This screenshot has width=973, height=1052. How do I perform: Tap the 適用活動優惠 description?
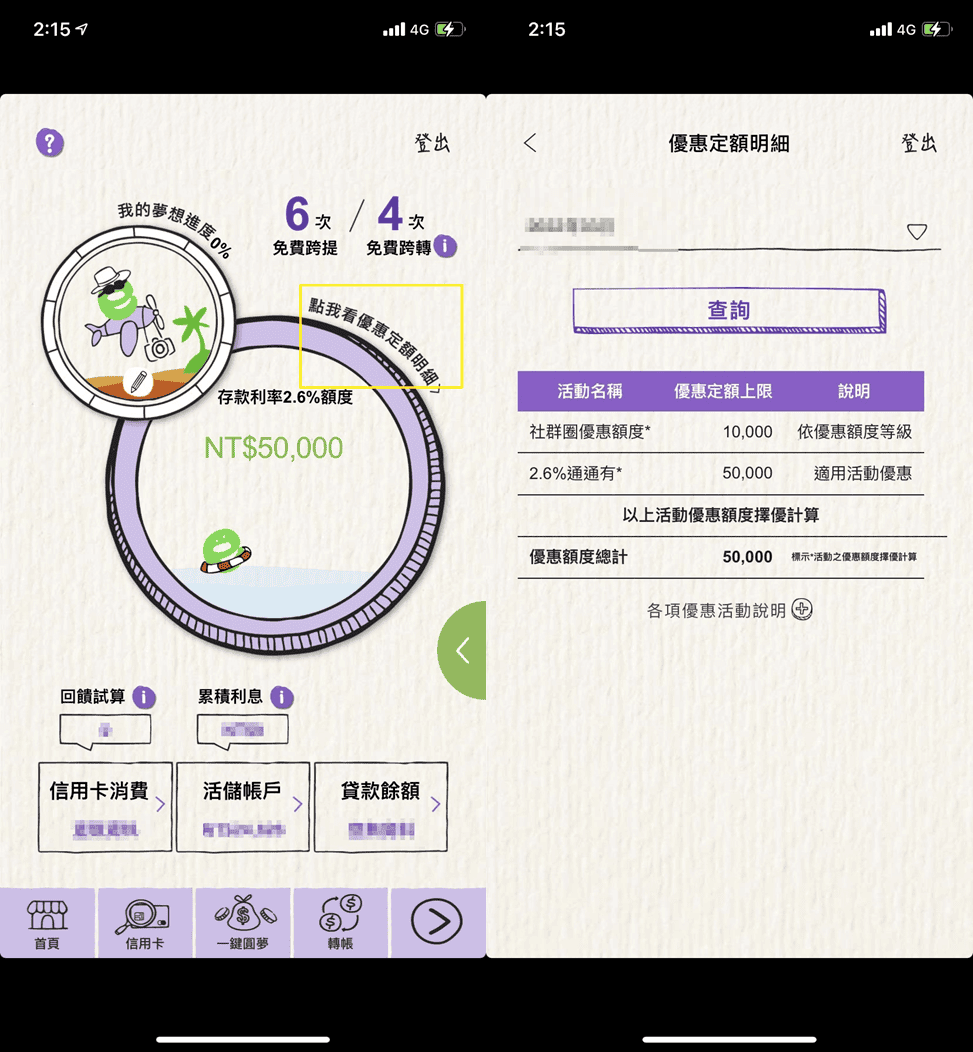pos(863,473)
